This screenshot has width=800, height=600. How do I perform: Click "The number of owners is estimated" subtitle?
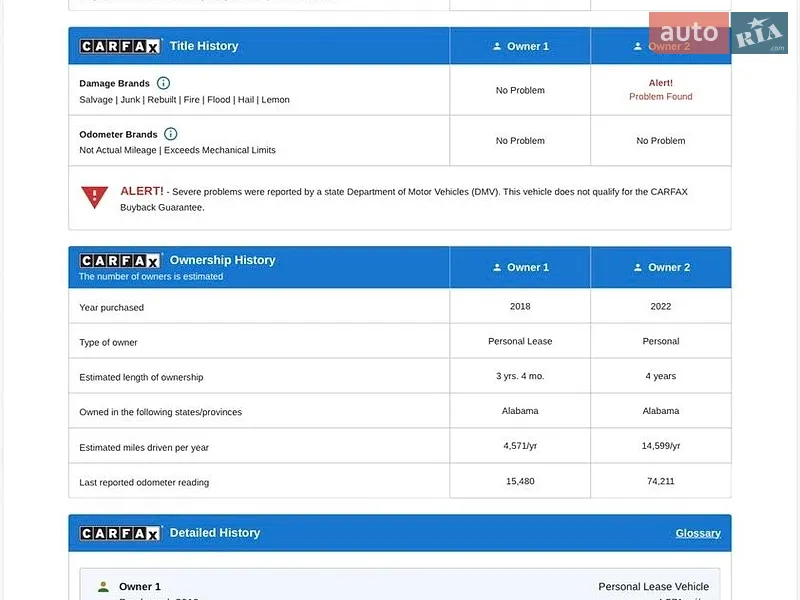tap(151, 277)
